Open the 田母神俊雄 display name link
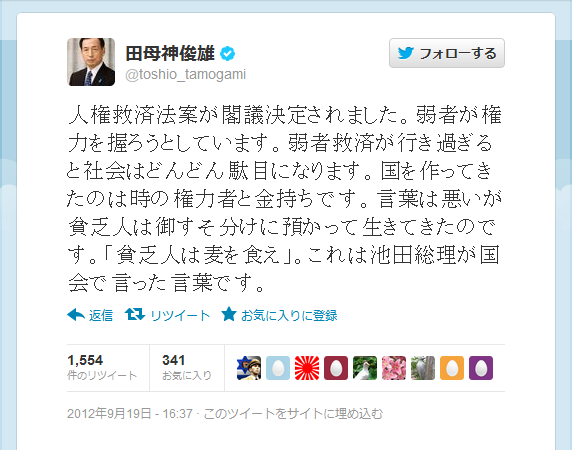Screen dimensions: 572x450 (x=170, y=54)
